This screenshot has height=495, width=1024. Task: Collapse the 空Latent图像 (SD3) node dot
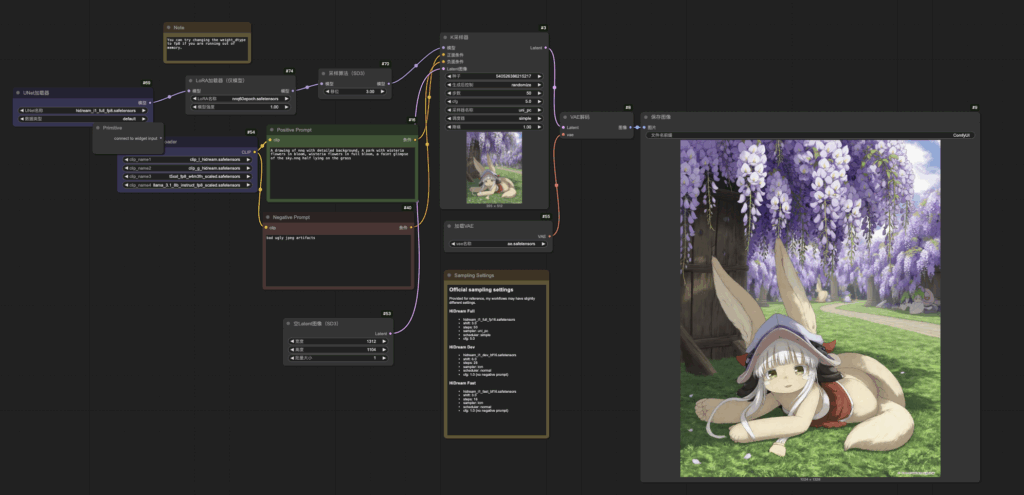pyautogui.click(x=289, y=324)
